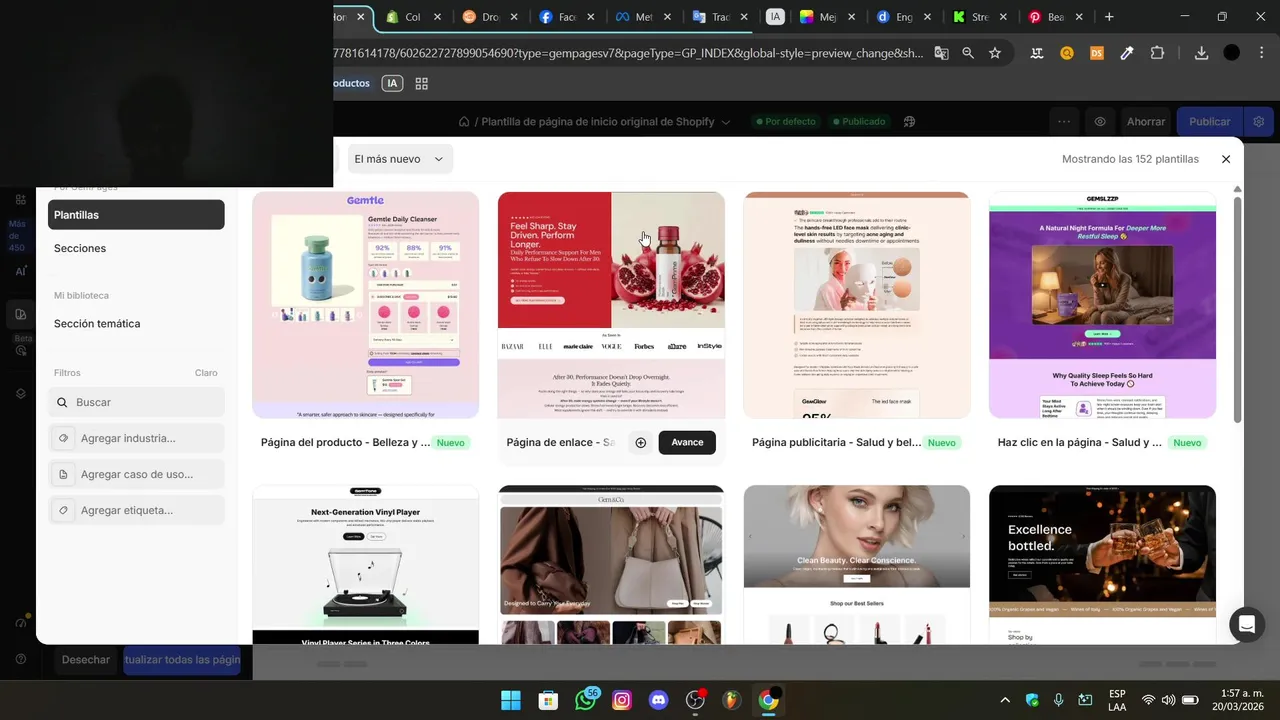
Task: Switch to the Pinterest 'Bea' tab
Action: 1055,17
